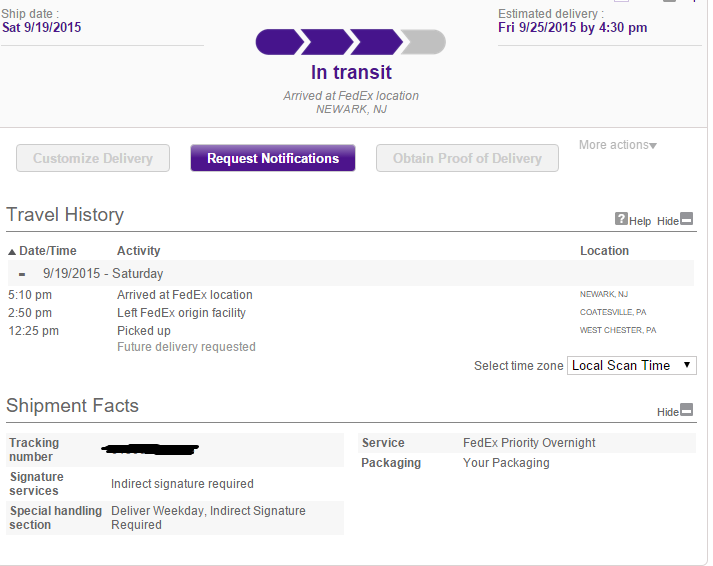The width and height of the screenshot is (713, 566).
Task: Click the COATESVILLE, PA location
Action: coord(613,313)
